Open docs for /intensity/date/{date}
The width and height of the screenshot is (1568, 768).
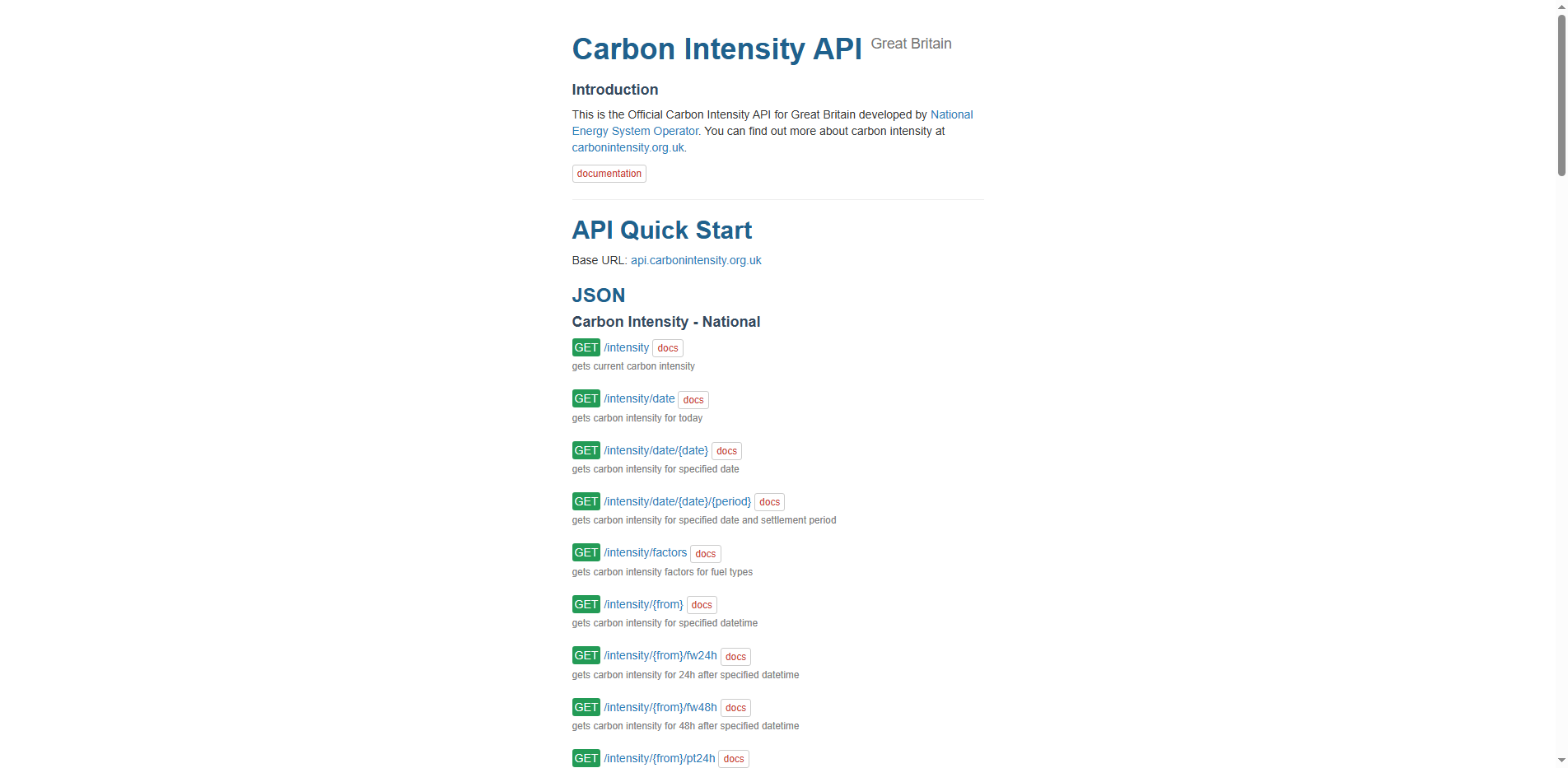click(x=726, y=451)
